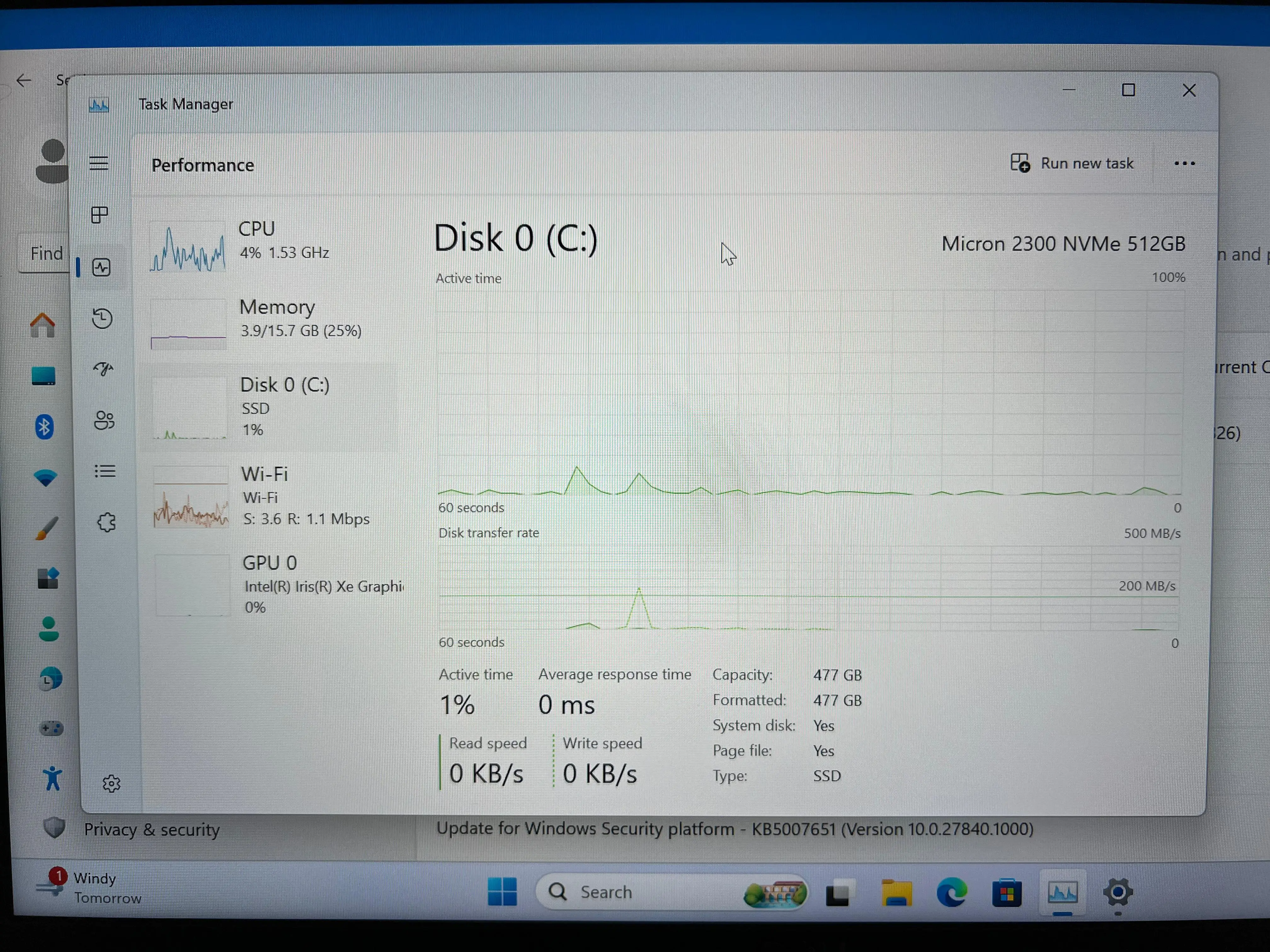The image size is (1270, 952).
Task: Open Gaming controller icon in Settings sidebar
Action: [51, 729]
